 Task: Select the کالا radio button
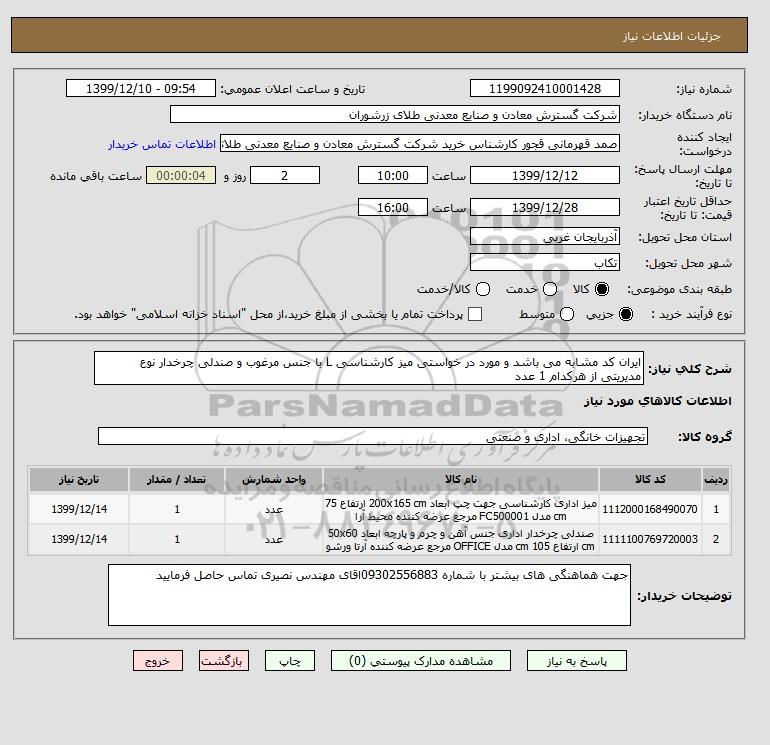pyautogui.click(x=602, y=289)
